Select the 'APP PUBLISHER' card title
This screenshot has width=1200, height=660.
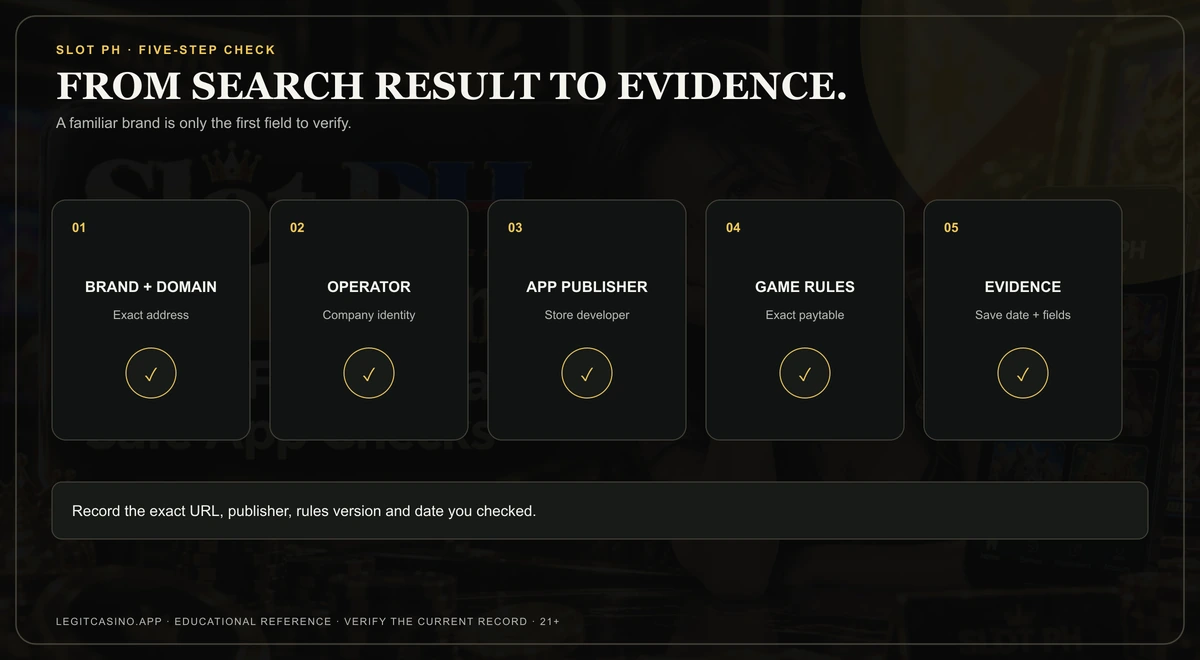point(587,287)
